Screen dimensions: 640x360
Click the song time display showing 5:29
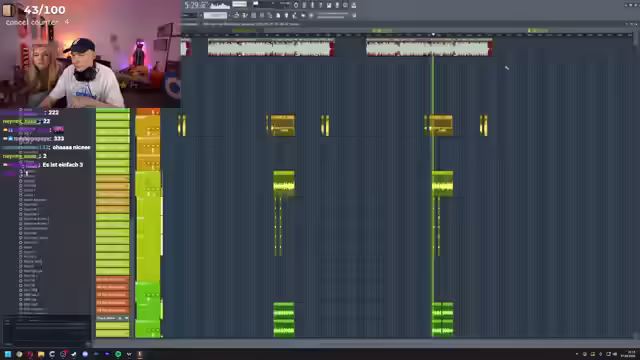click(196, 5)
